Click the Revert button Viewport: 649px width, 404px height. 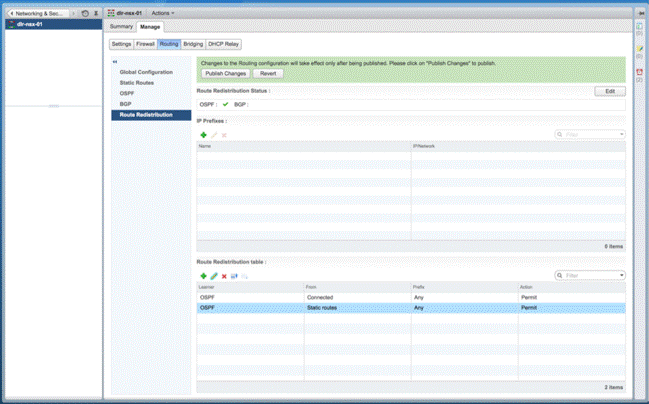coord(268,73)
